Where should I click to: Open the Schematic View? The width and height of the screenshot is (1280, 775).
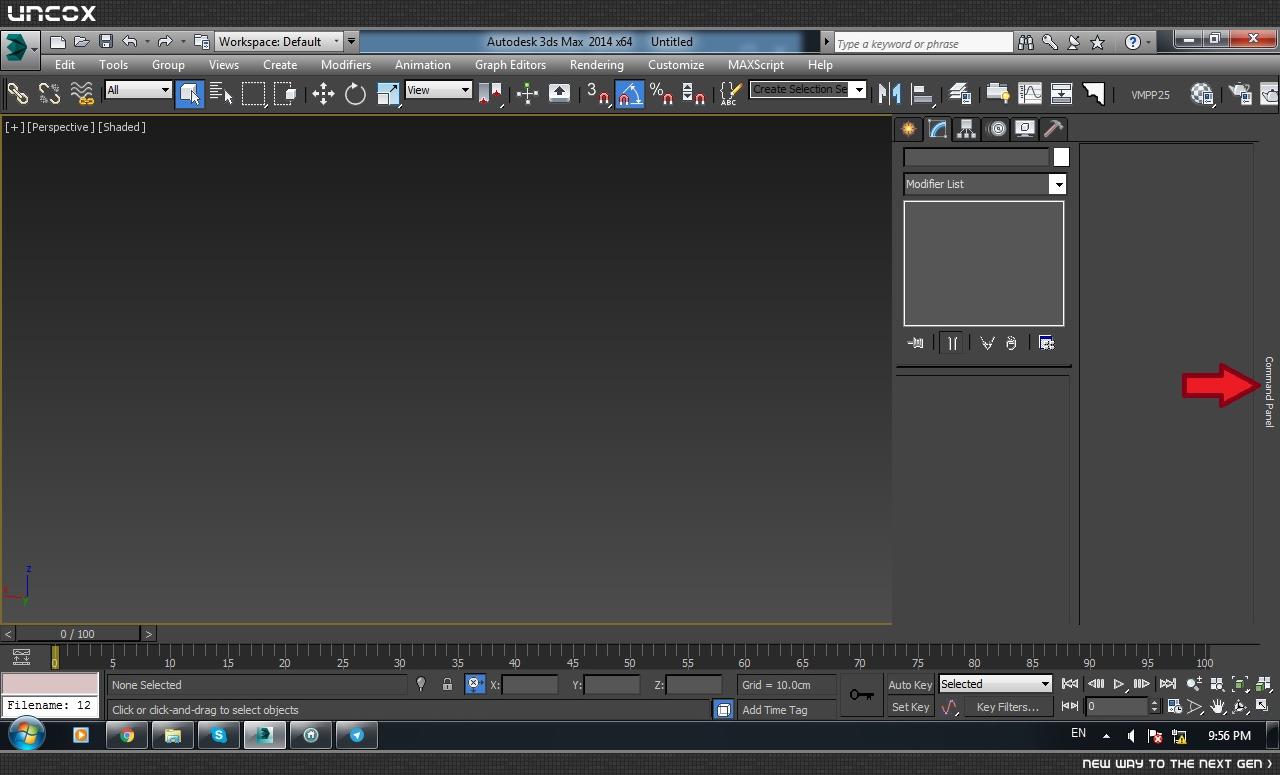pyautogui.click(x=1062, y=94)
